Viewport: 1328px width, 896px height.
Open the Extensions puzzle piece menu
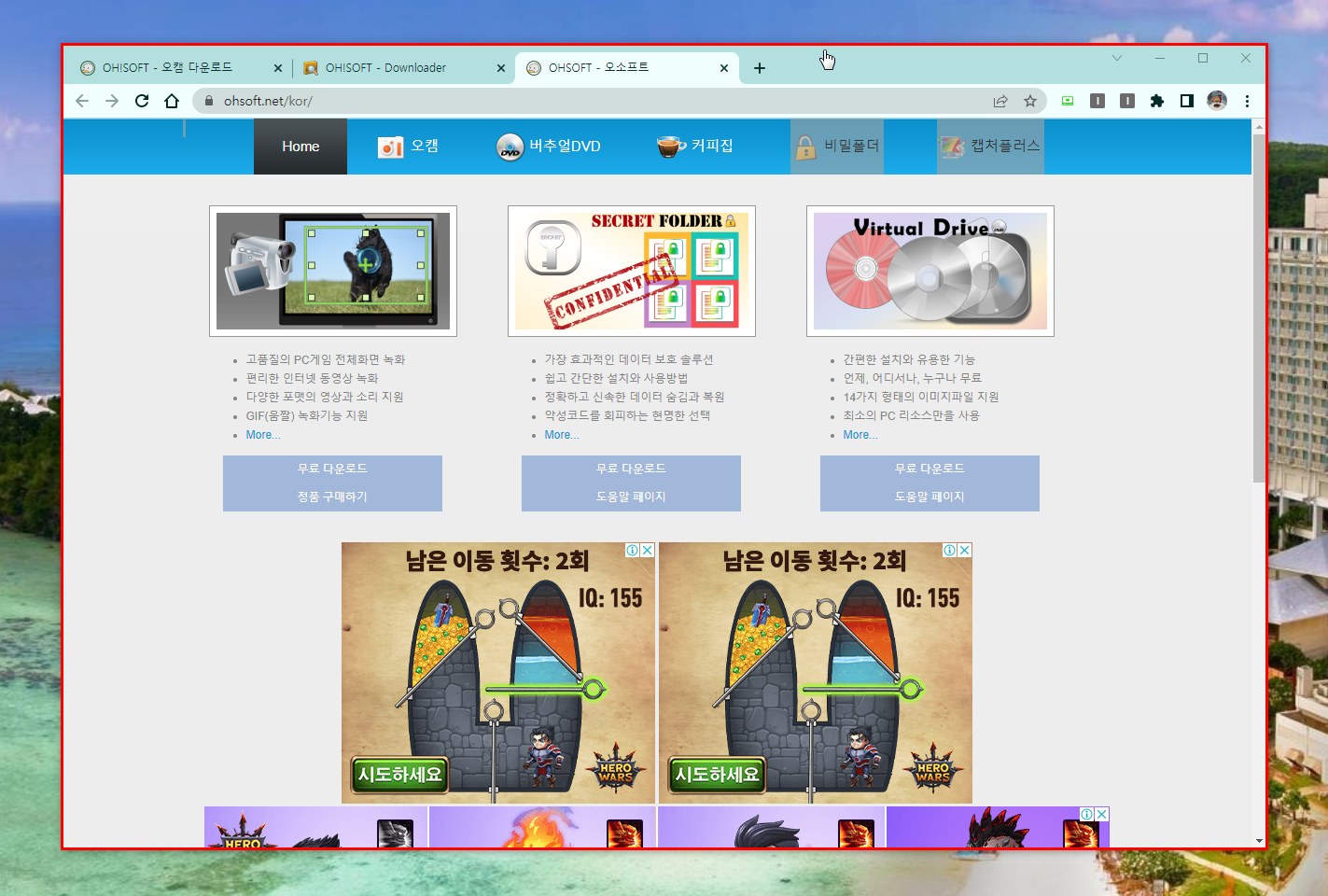pyautogui.click(x=1157, y=101)
